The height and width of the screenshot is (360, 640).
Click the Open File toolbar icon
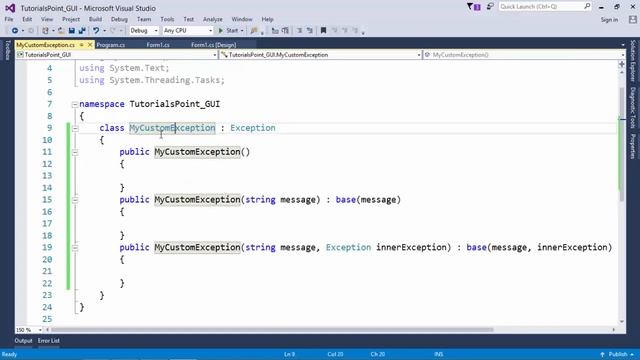pyautogui.click(x=61, y=31)
